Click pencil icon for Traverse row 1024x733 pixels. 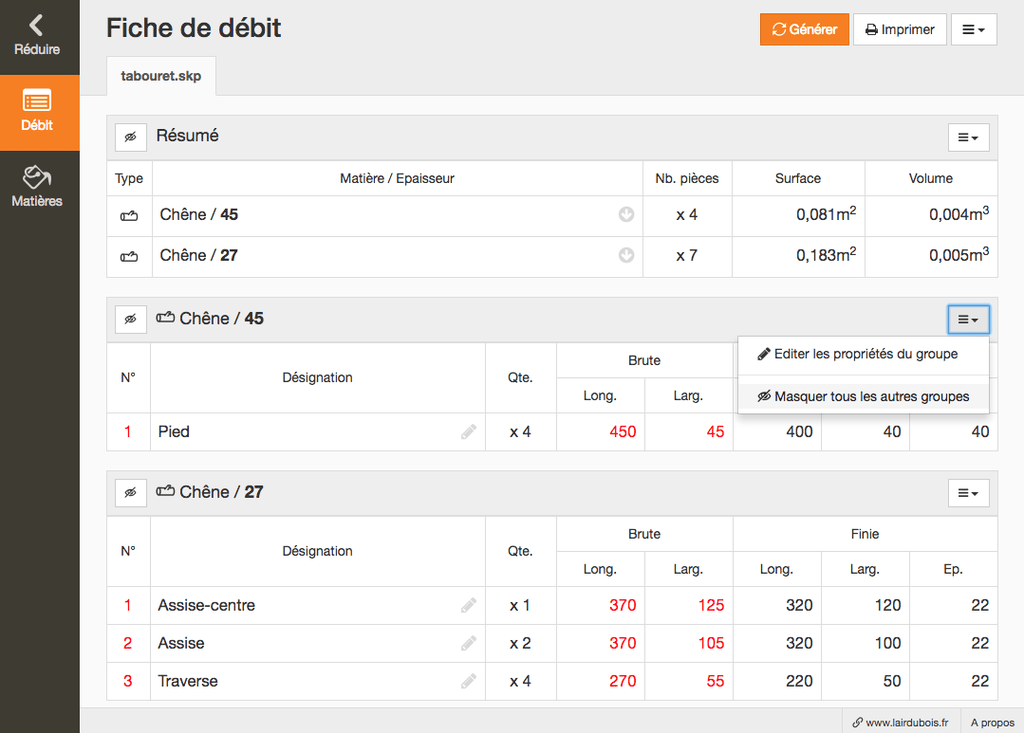(468, 681)
